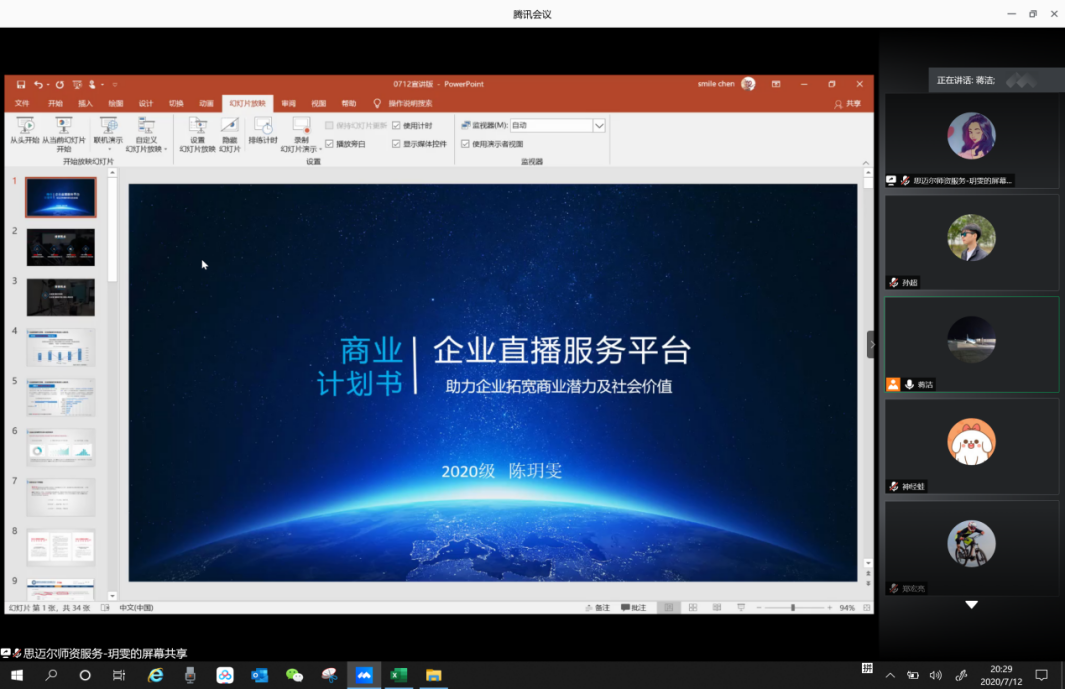The width and height of the screenshot is (1065, 689).
Task: Click the 备注 notes button in status bar
Action: pyautogui.click(x=597, y=608)
